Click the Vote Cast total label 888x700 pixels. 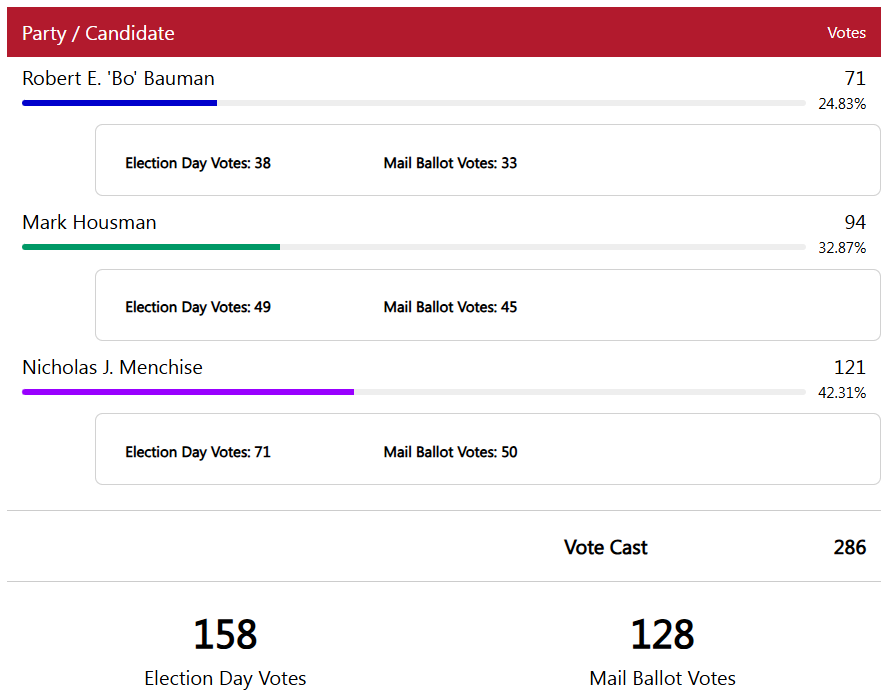click(x=605, y=547)
